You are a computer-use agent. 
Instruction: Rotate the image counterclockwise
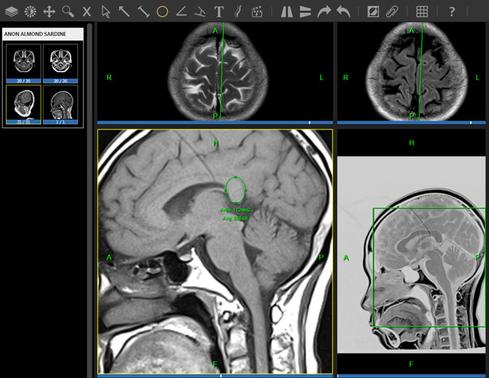click(x=343, y=12)
